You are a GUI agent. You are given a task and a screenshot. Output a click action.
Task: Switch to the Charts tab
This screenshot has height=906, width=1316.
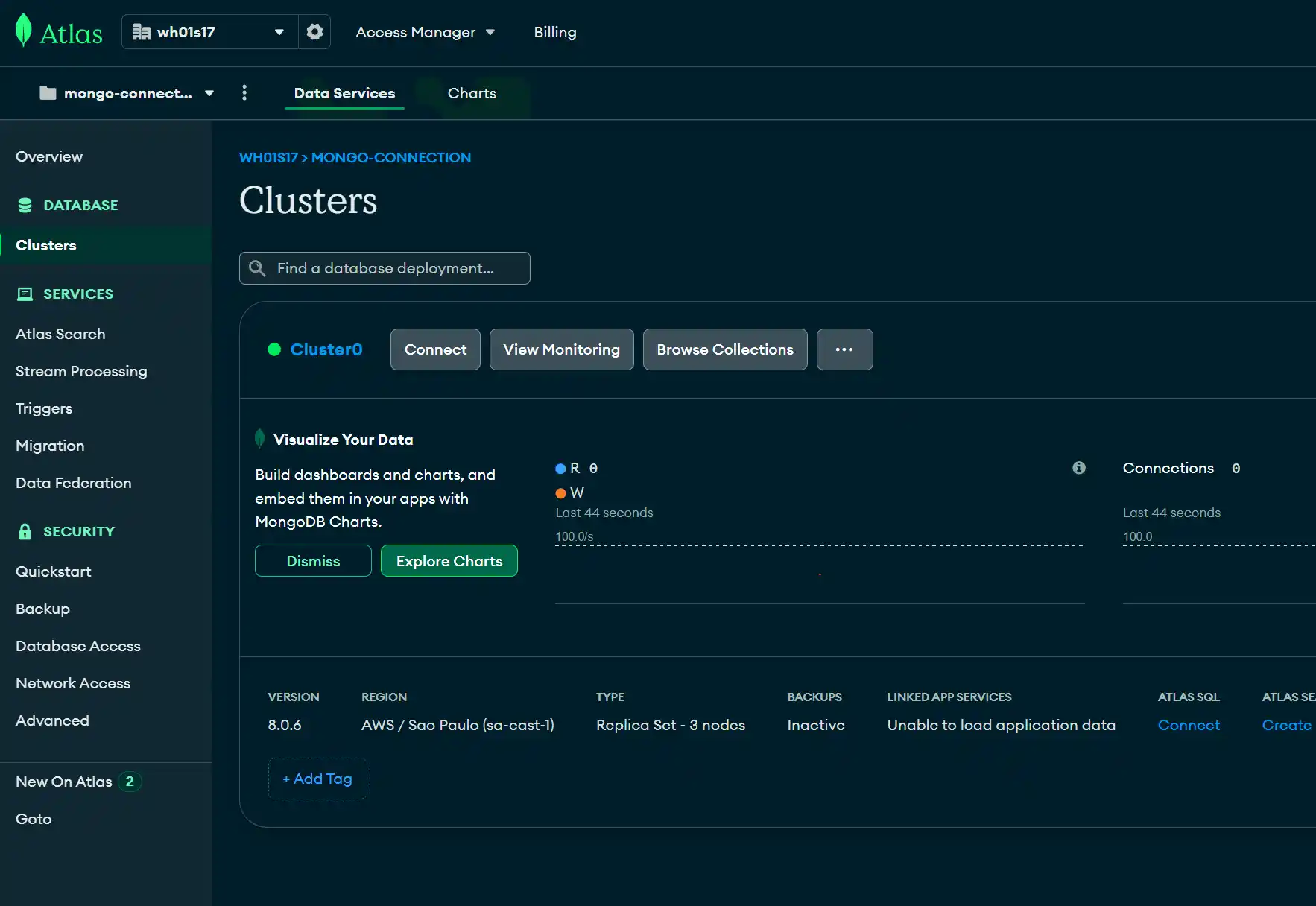pos(472,93)
